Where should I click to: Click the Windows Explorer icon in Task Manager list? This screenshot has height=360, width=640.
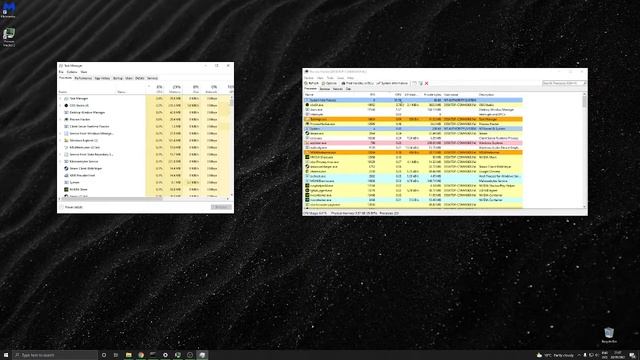point(66,140)
